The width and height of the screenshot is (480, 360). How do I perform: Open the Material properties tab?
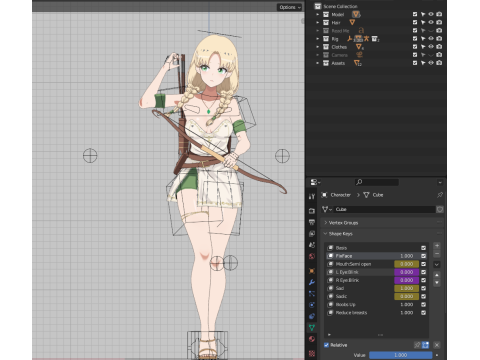312,339
